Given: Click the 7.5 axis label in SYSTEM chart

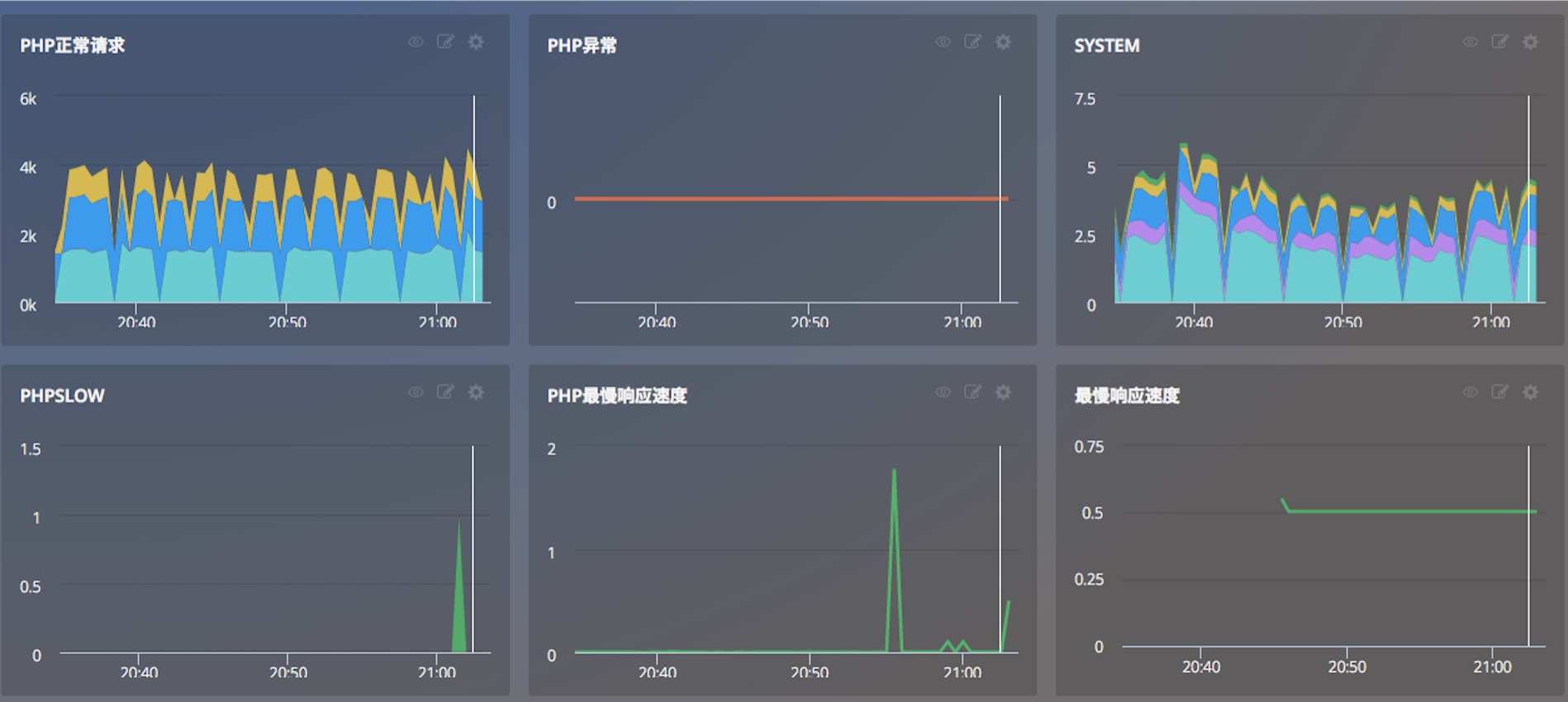Looking at the screenshot, I should point(1085,99).
